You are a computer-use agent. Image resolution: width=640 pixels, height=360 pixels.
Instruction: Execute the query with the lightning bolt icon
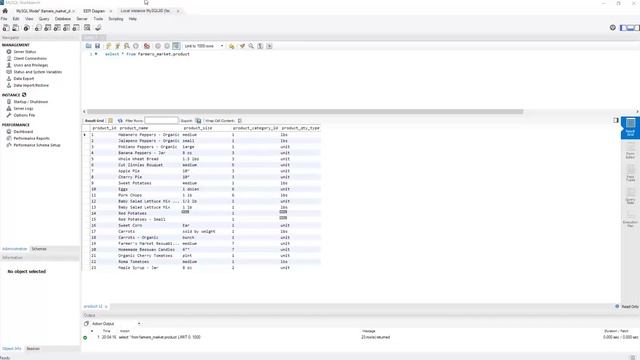(x=109, y=46)
